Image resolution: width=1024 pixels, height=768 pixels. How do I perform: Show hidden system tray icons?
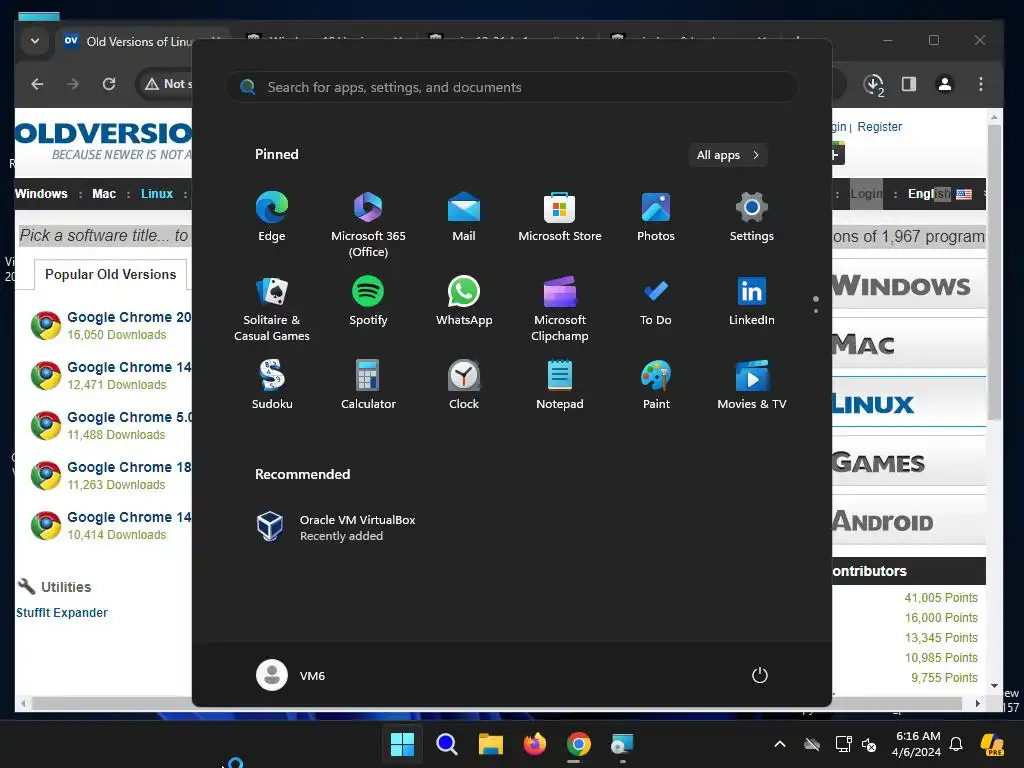[780, 744]
